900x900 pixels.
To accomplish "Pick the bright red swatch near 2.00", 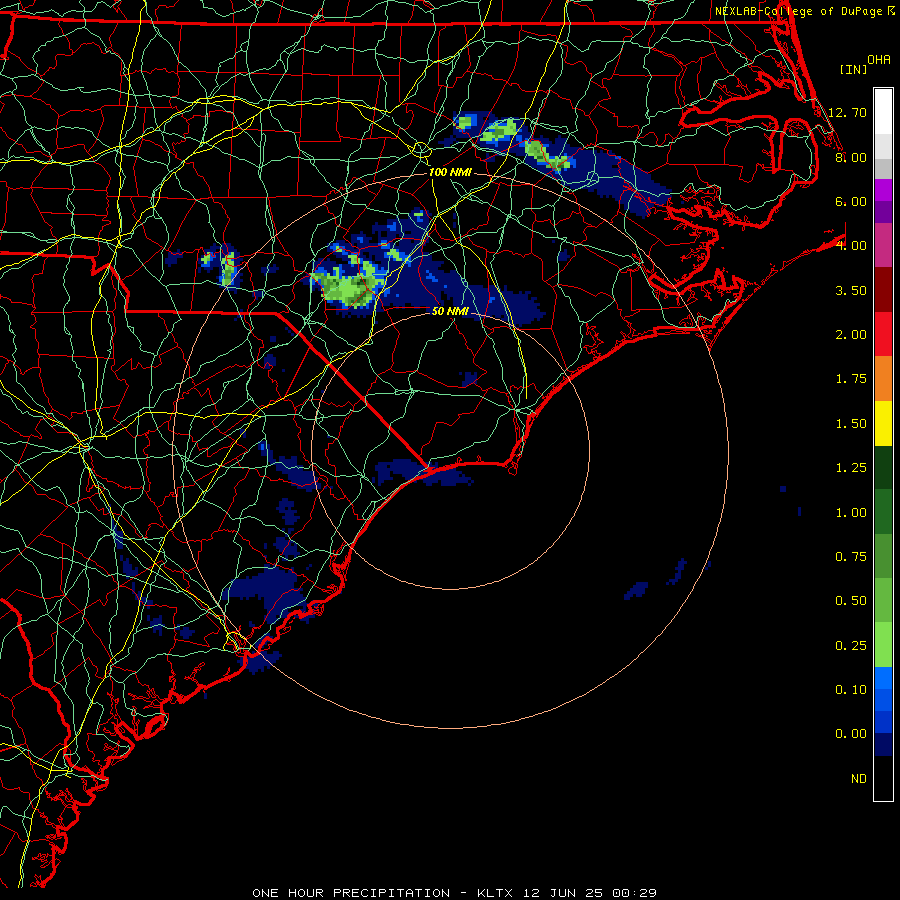I will [883, 335].
